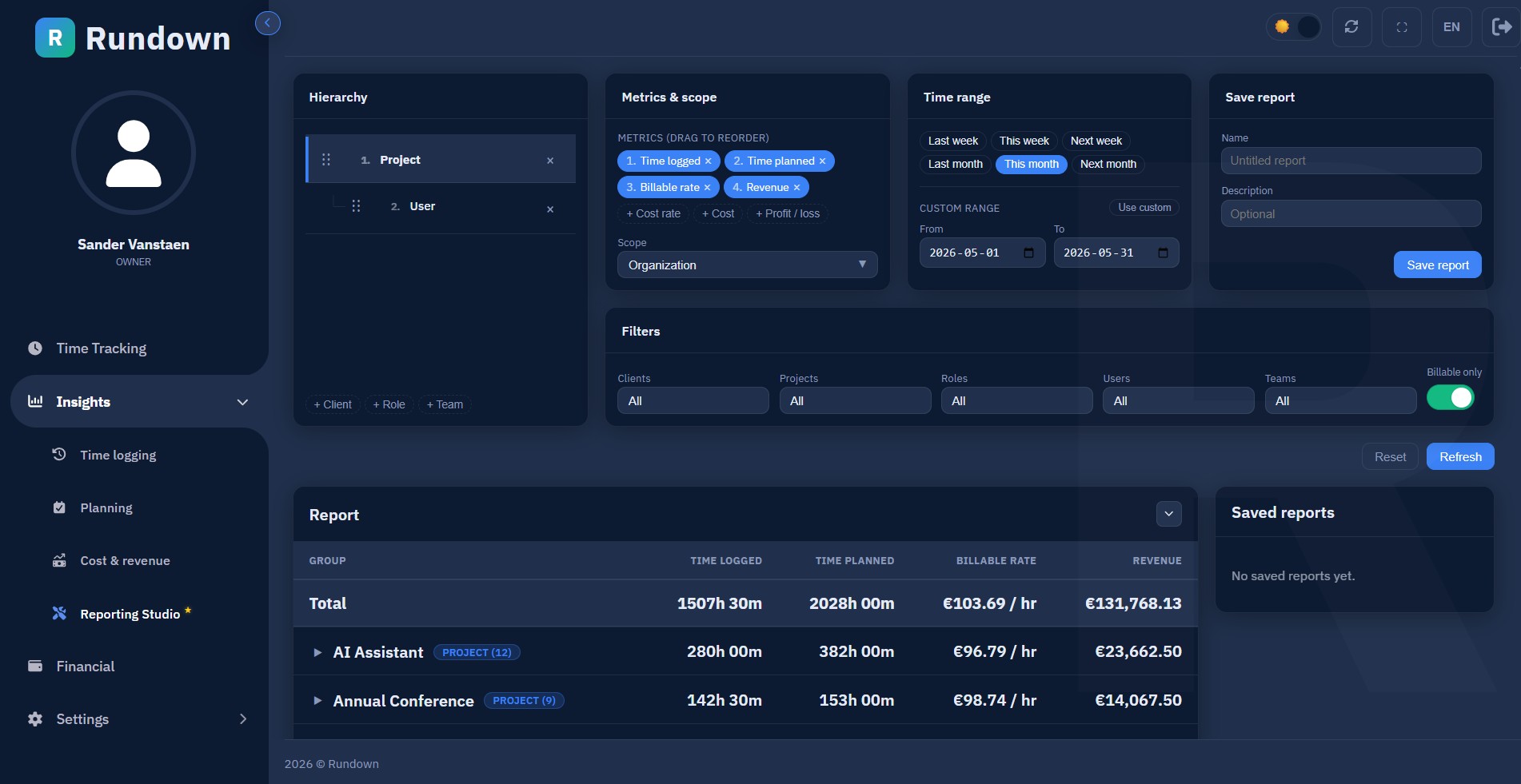
Task: Turn off the Billable only switch
Action: click(x=1450, y=397)
